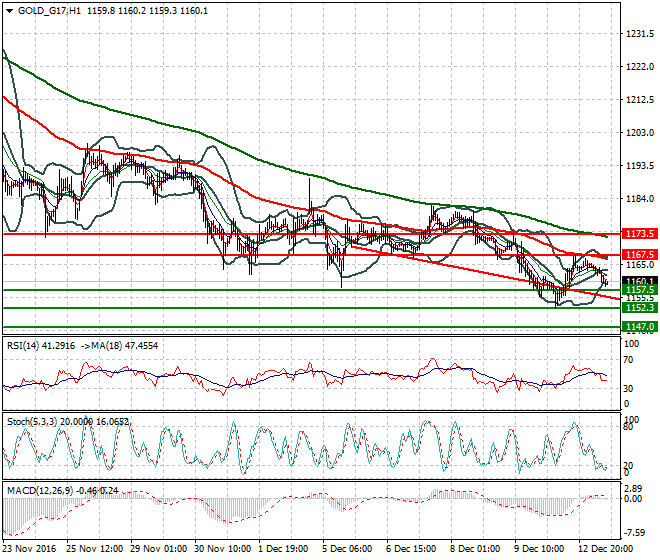Screen dimensions: 660x560
Task: Click the 1203.0 price axis value
Action: click(640, 133)
